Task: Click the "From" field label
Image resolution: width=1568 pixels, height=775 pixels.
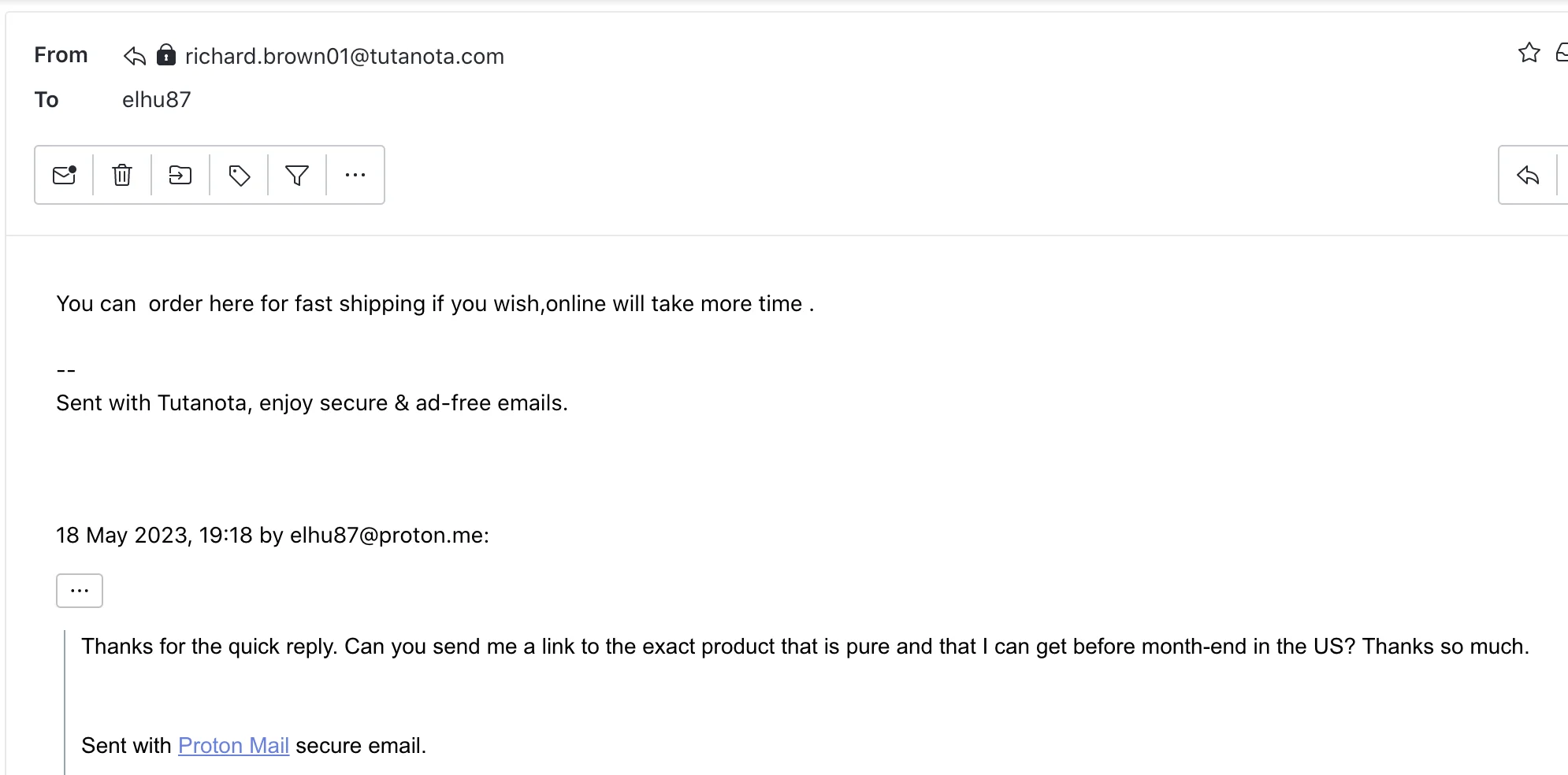Action: click(x=61, y=55)
